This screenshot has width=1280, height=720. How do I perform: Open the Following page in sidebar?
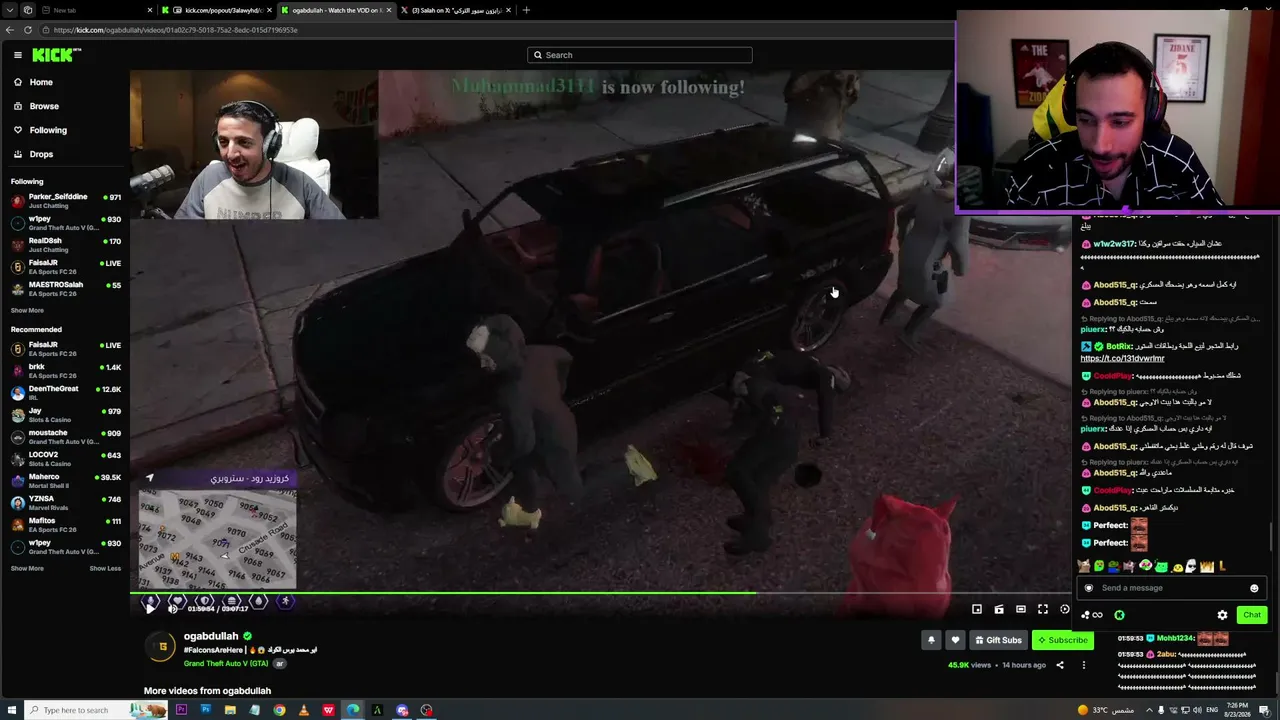48,130
